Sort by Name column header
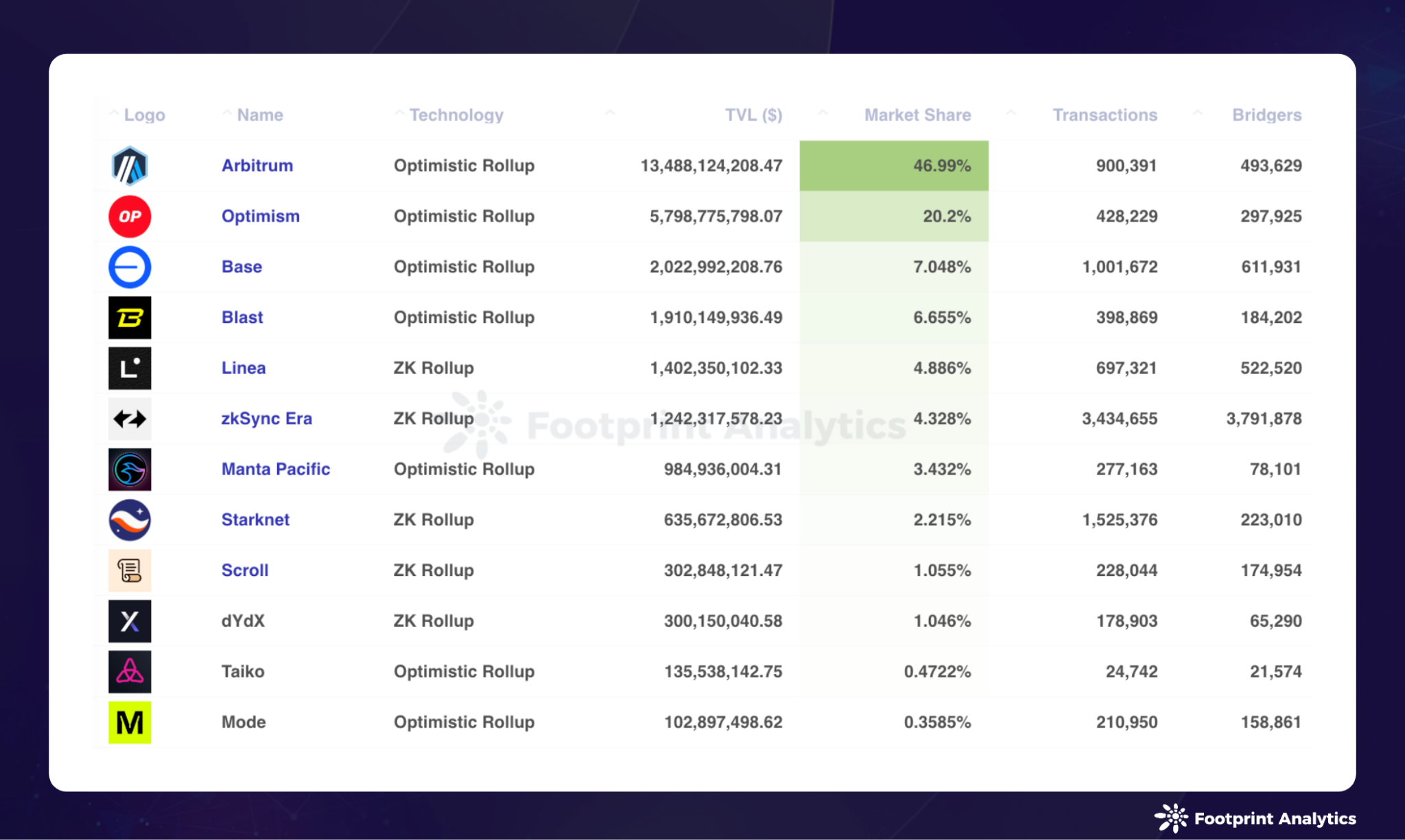Screen dimensions: 1405x840 pyautogui.click(x=260, y=115)
